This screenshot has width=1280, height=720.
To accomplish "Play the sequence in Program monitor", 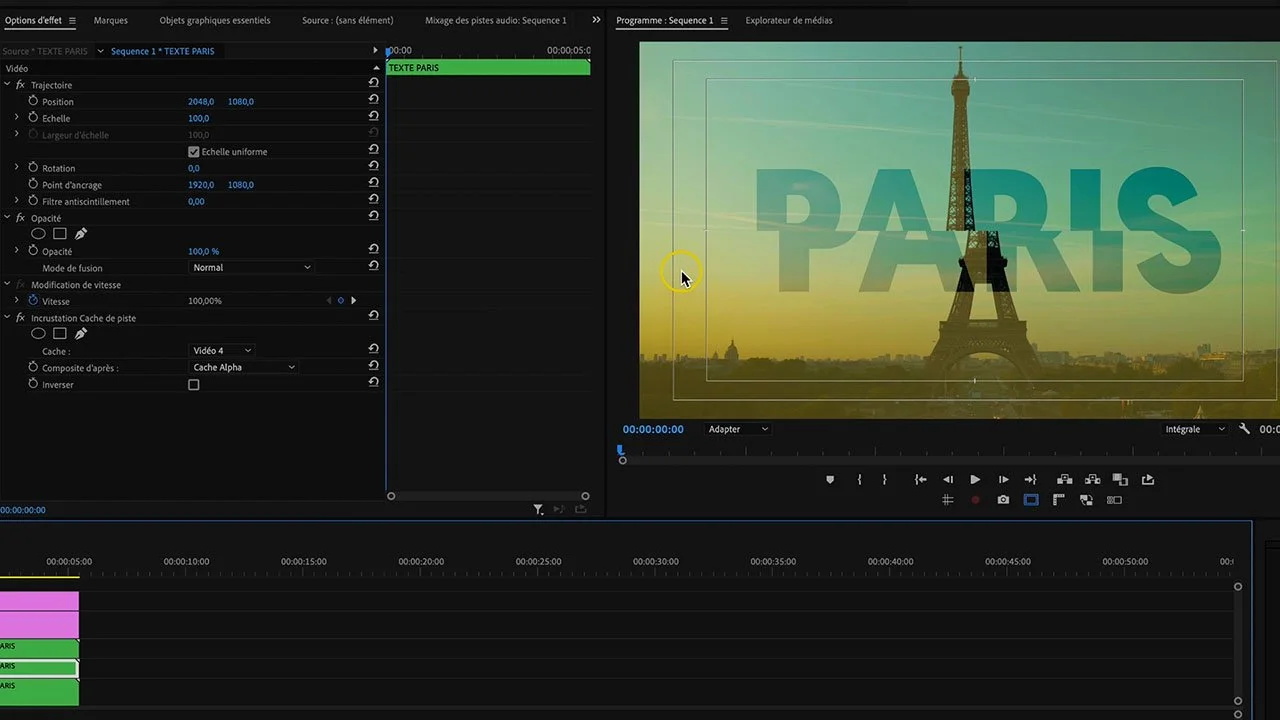I will coord(975,480).
